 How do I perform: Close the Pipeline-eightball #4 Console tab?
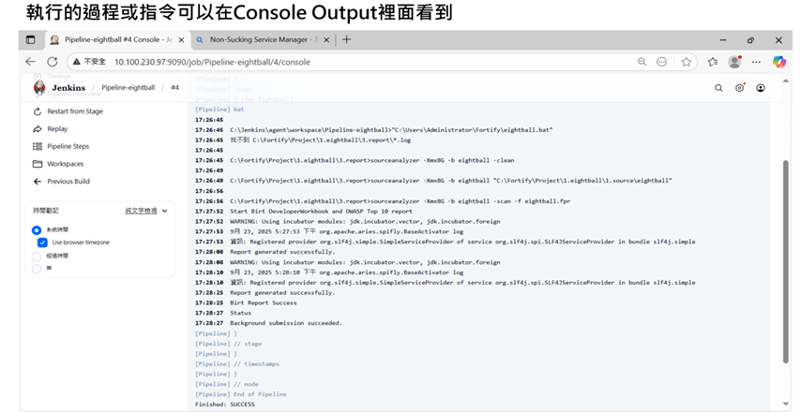[181, 40]
